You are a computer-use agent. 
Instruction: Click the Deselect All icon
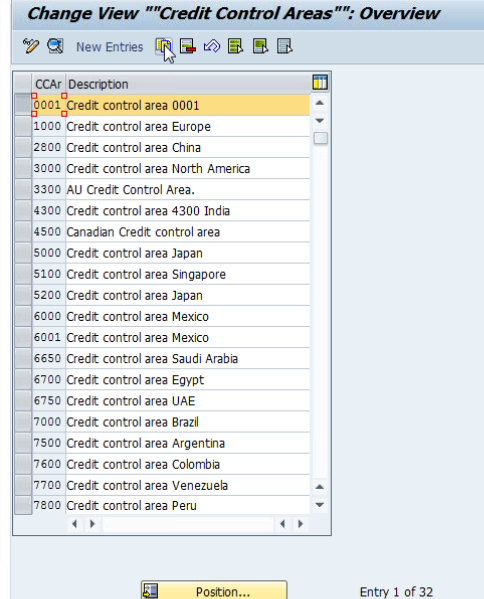[x=285, y=46]
